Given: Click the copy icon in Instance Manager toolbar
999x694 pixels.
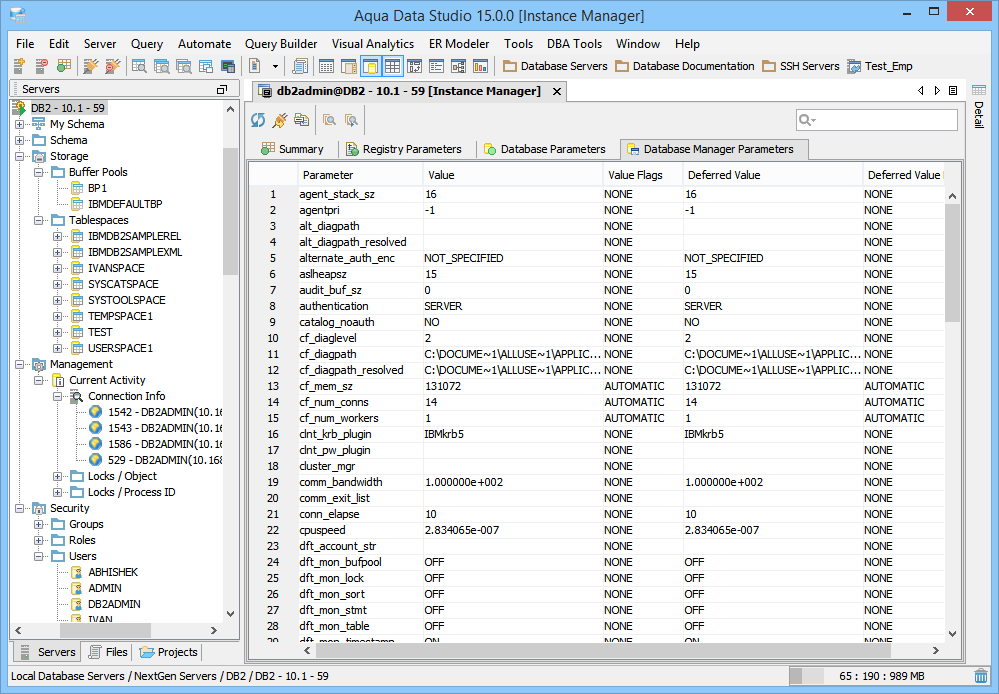Looking at the screenshot, I should pos(301,120).
